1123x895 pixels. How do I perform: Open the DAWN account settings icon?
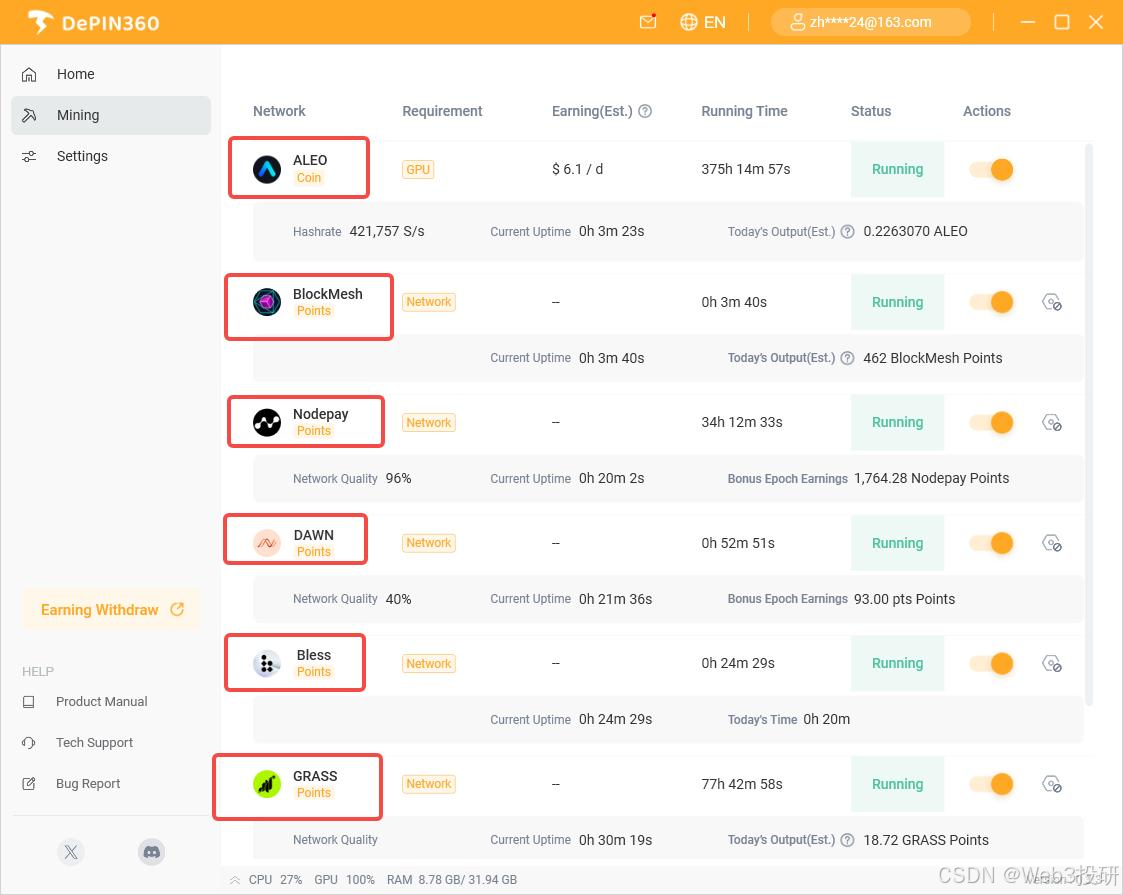pyautogui.click(x=1051, y=543)
